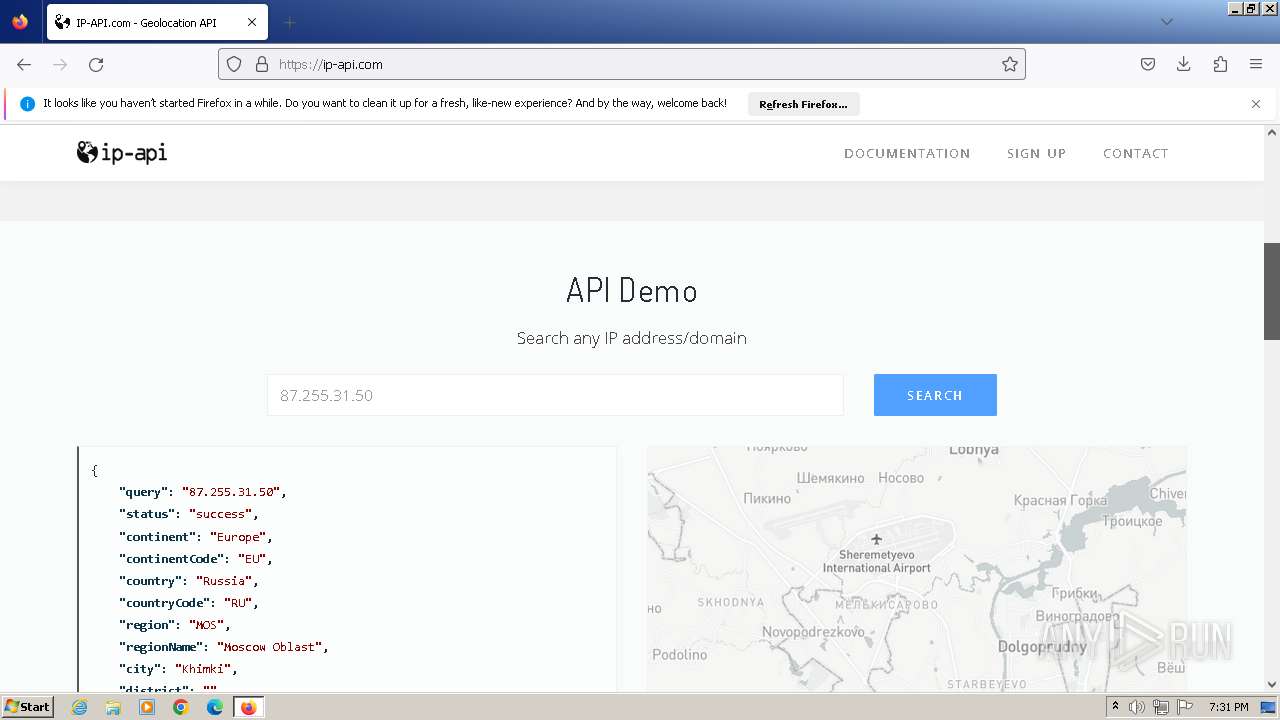This screenshot has height=720, width=1280.
Task: Select the IP-API.com Geolocation API tab
Action: pyautogui.click(x=155, y=22)
